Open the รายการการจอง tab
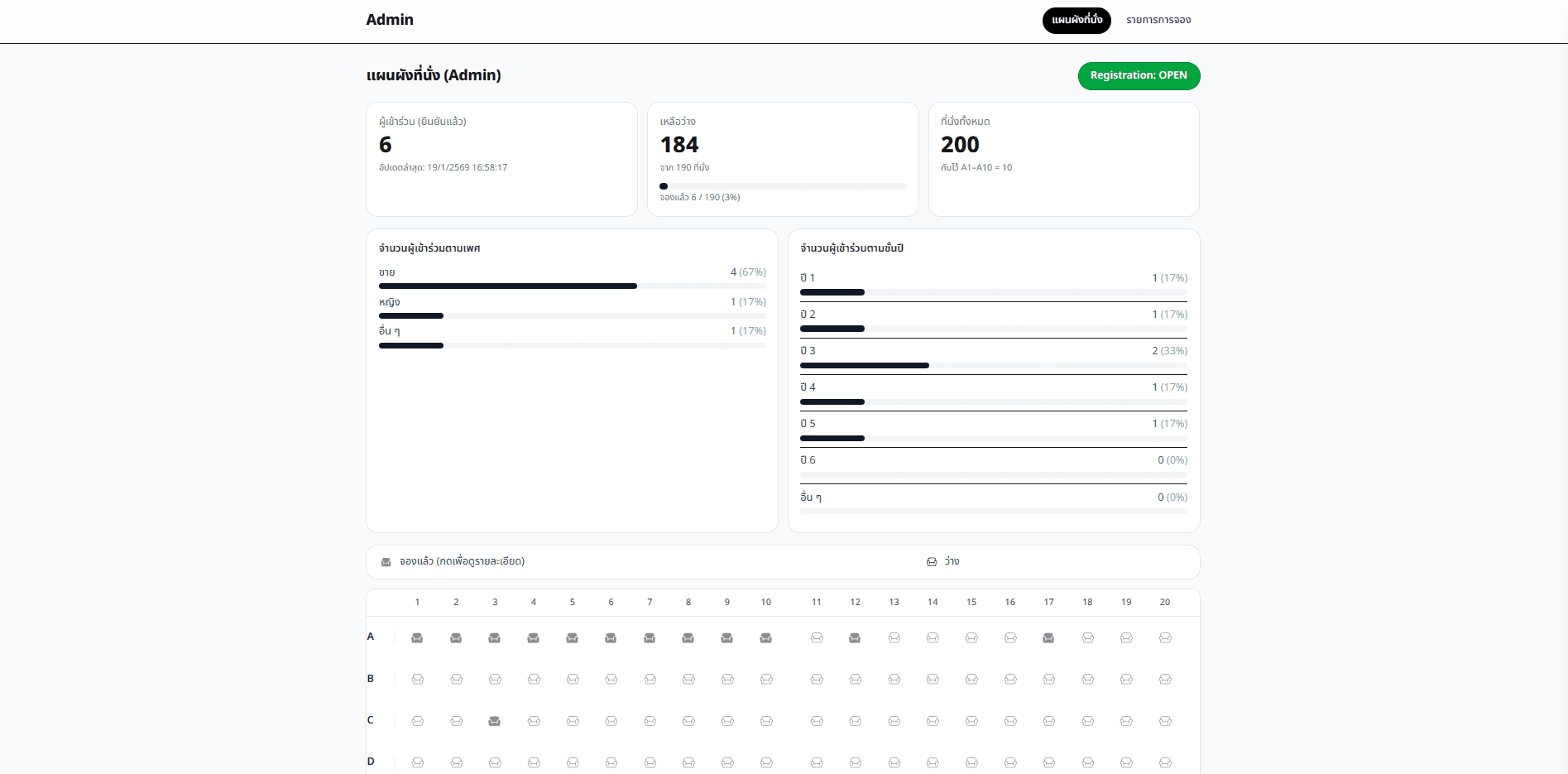This screenshot has height=774, width=1568. click(x=1158, y=20)
